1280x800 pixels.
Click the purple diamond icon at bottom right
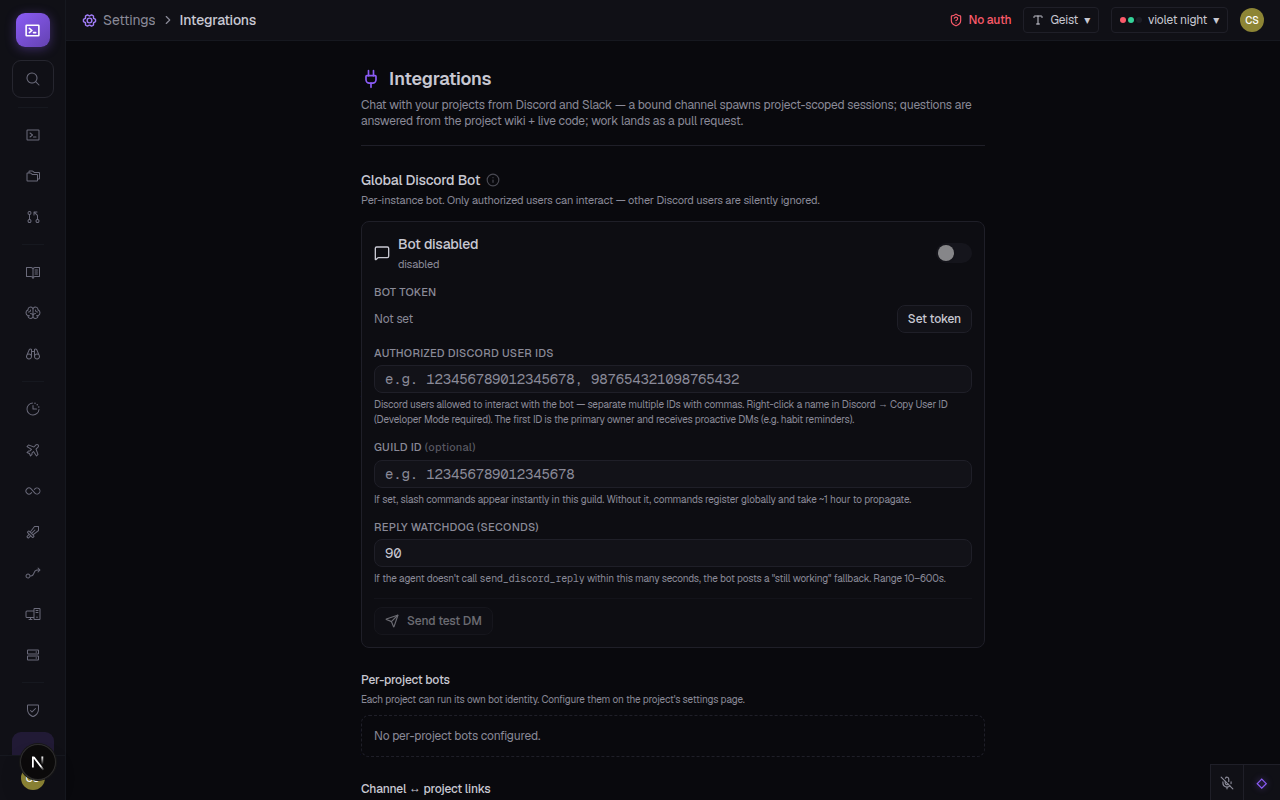pyautogui.click(x=1262, y=783)
